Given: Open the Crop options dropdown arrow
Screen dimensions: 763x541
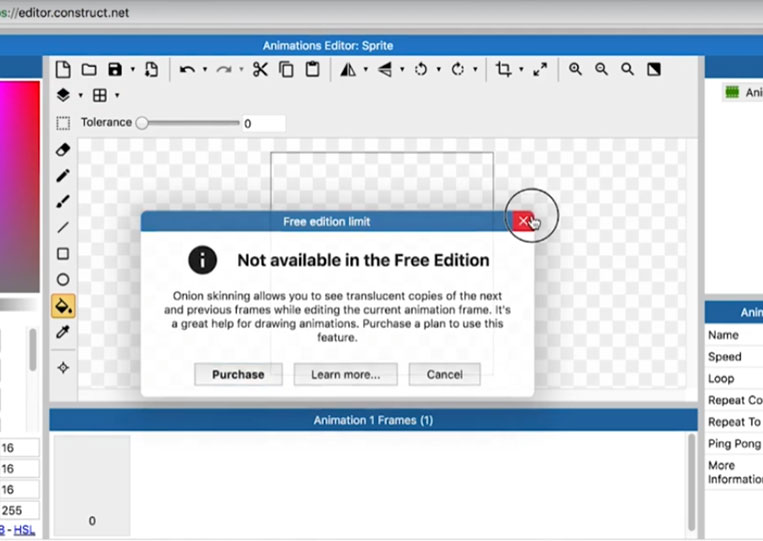Looking at the screenshot, I should (521, 70).
